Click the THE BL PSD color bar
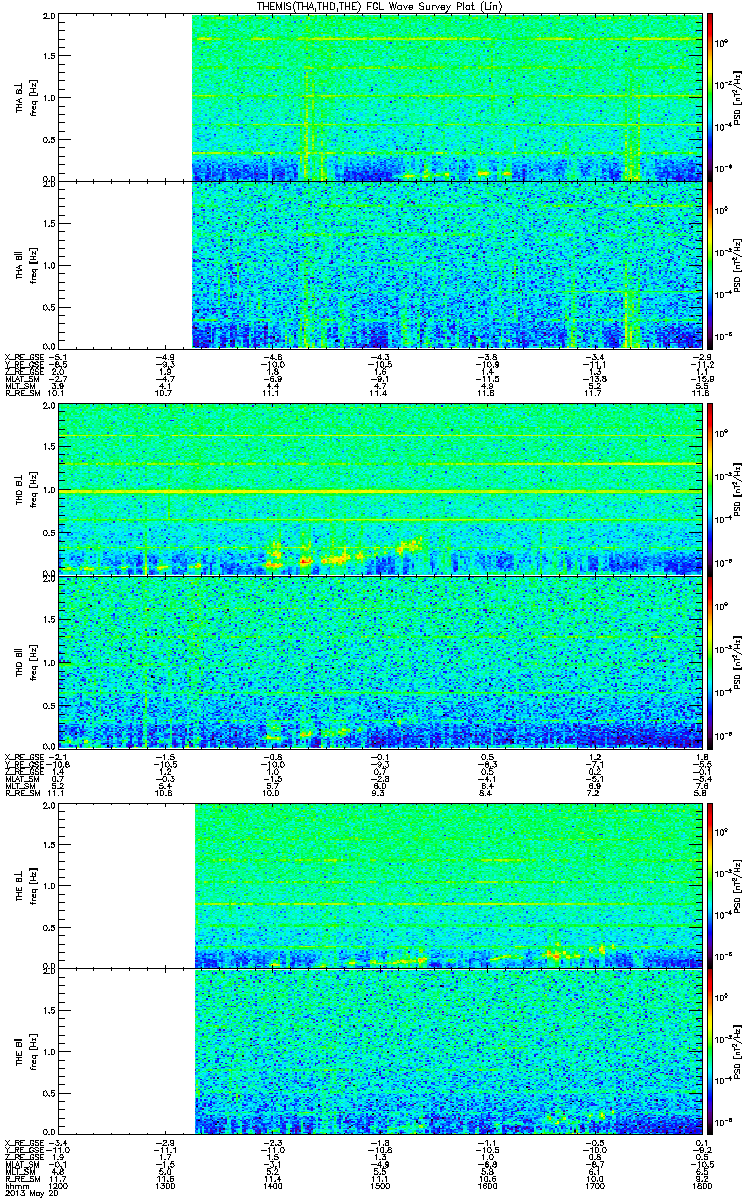Viewport: 750px width, 1200px height. coord(711,884)
